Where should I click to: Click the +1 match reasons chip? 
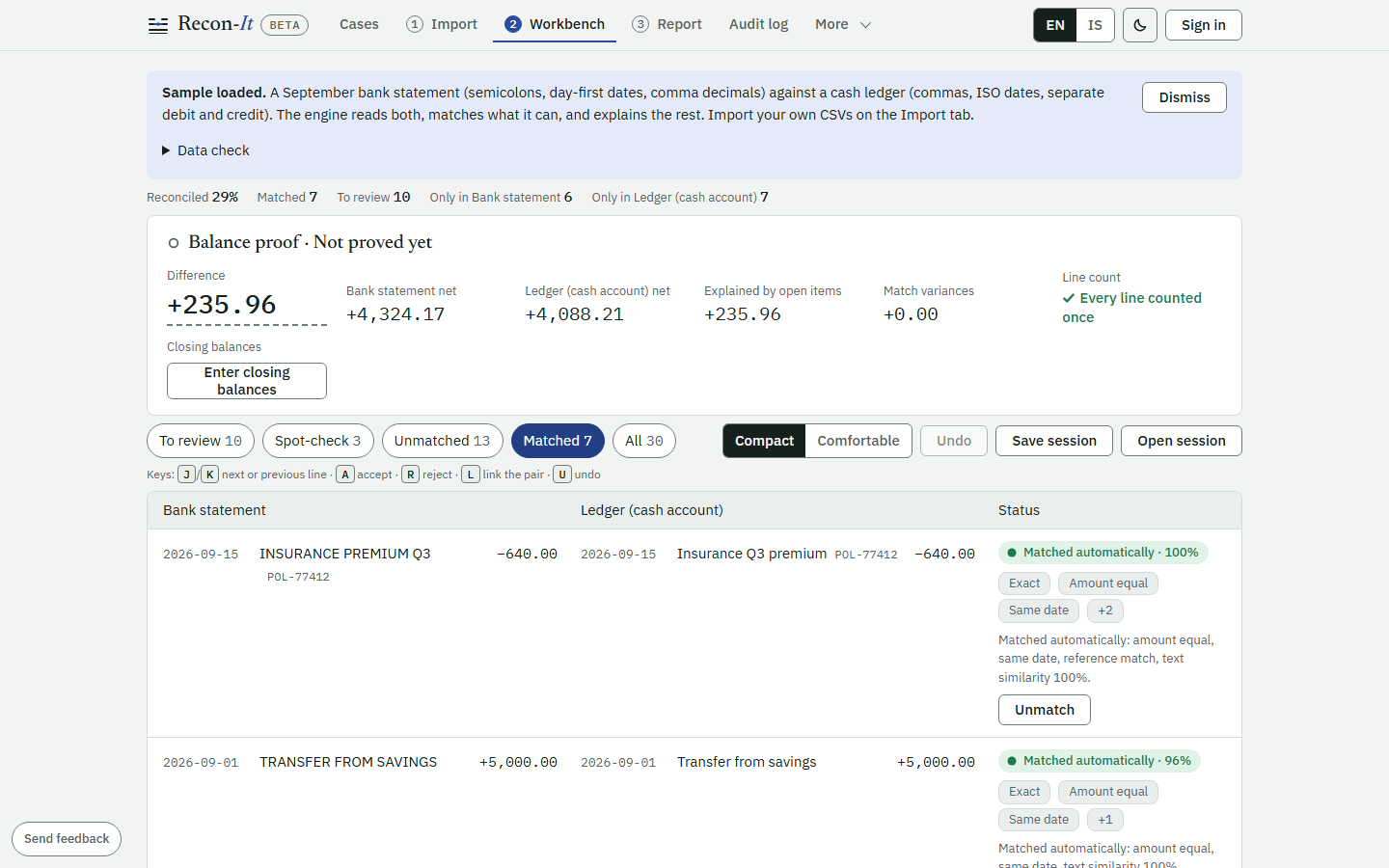coord(1105,820)
